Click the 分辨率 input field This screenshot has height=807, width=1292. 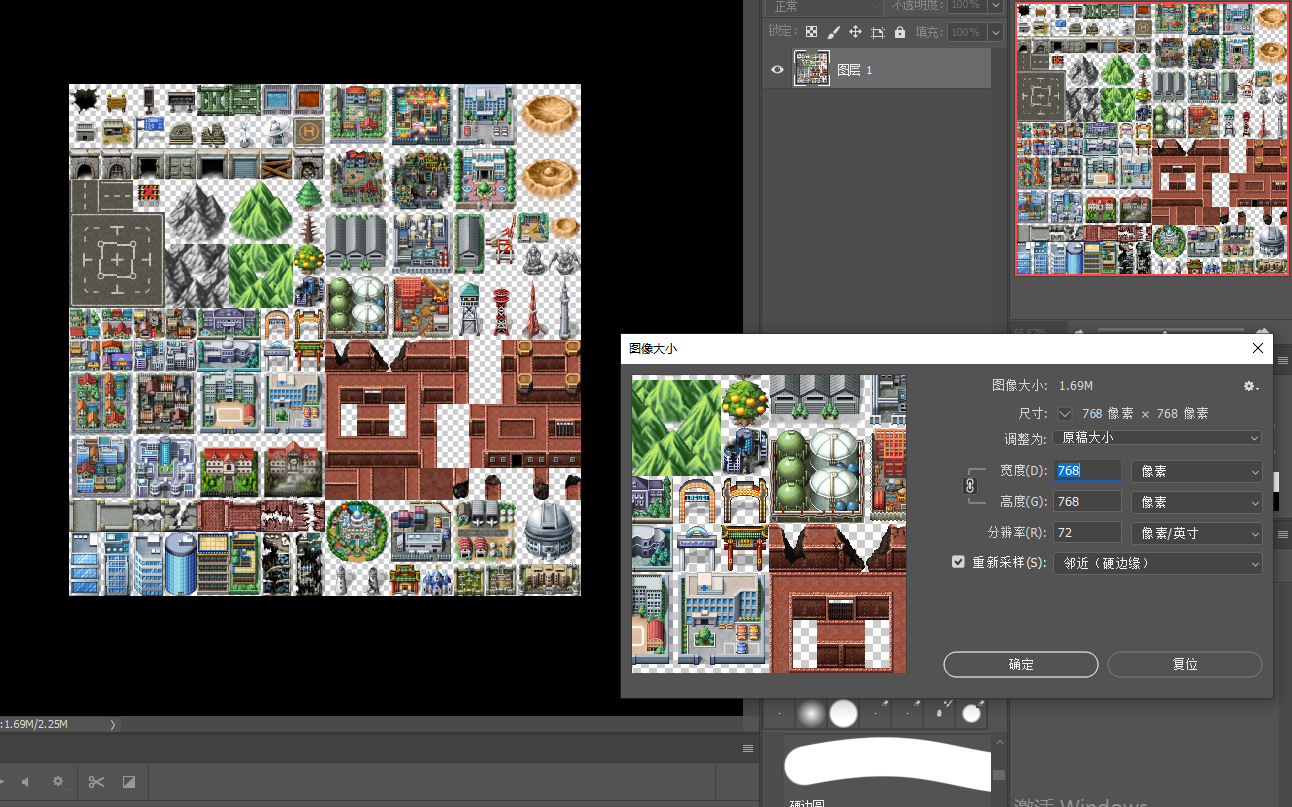pos(1088,533)
